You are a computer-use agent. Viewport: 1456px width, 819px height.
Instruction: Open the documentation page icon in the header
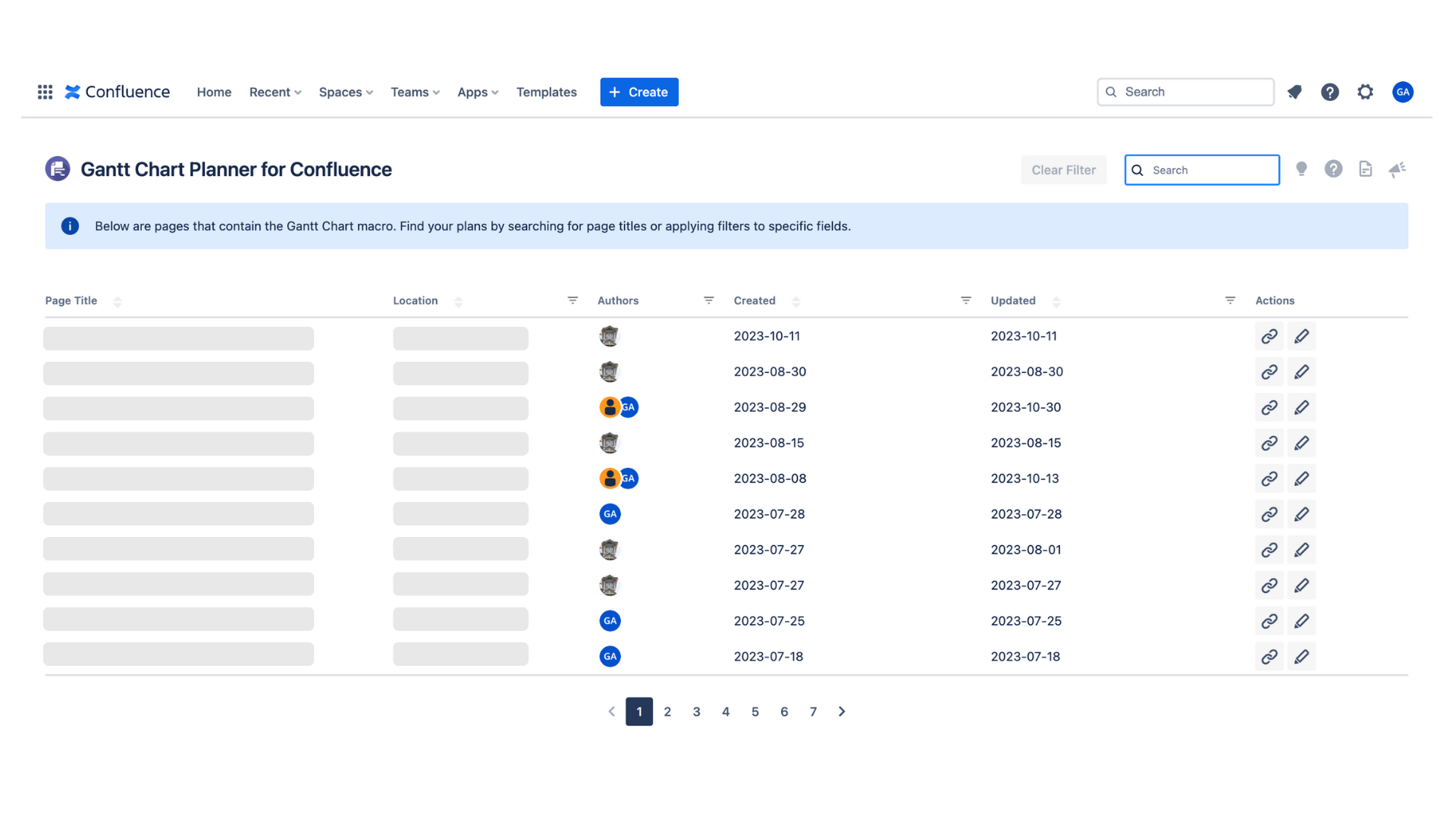click(1366, 169)
